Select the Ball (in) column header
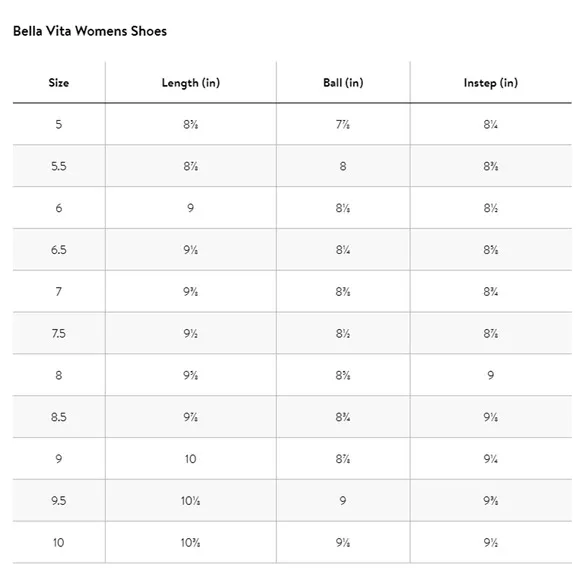Viewport: 580px width, 580px height. [x=343, y=82]
